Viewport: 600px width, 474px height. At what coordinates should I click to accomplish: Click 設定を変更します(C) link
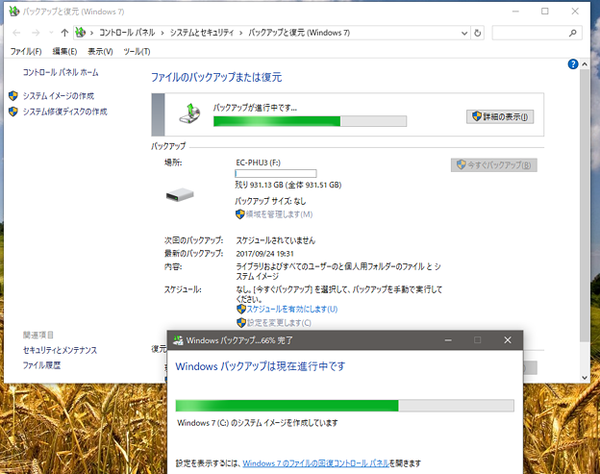[279, 323]
